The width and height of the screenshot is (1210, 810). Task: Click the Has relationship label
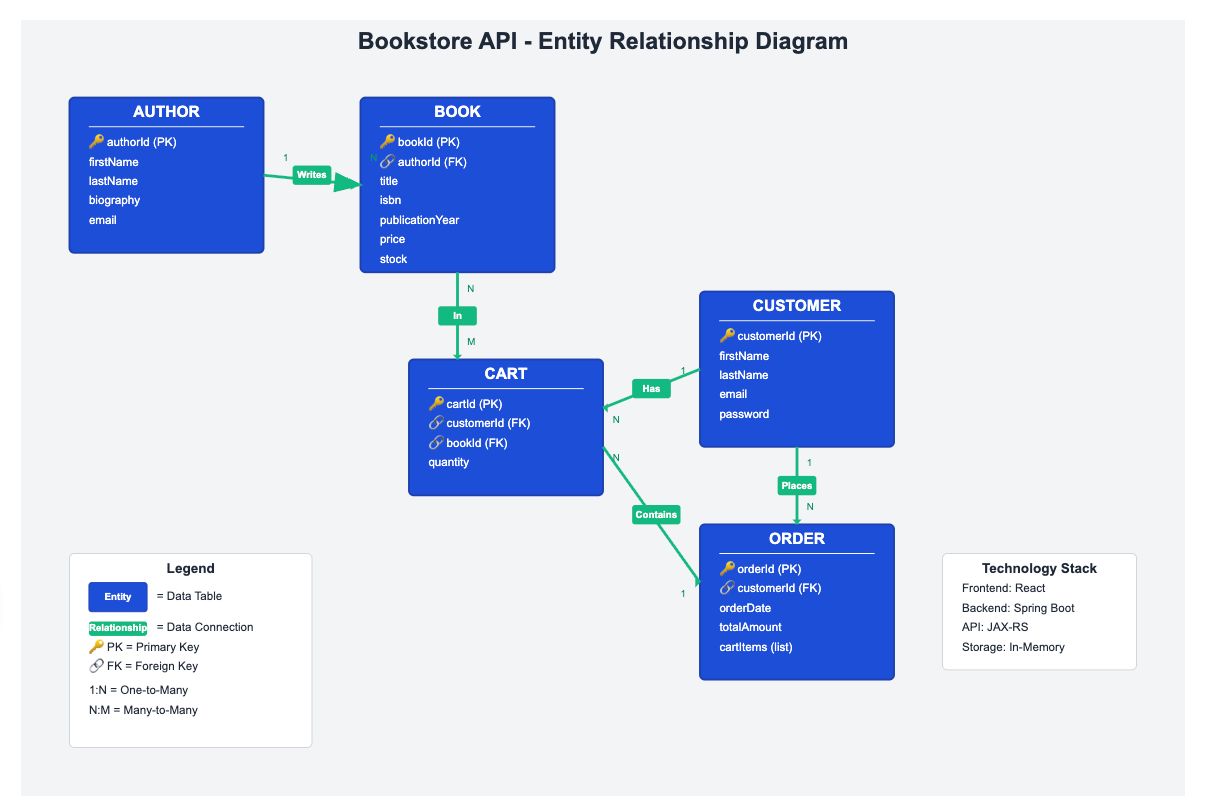pos(651,389)
